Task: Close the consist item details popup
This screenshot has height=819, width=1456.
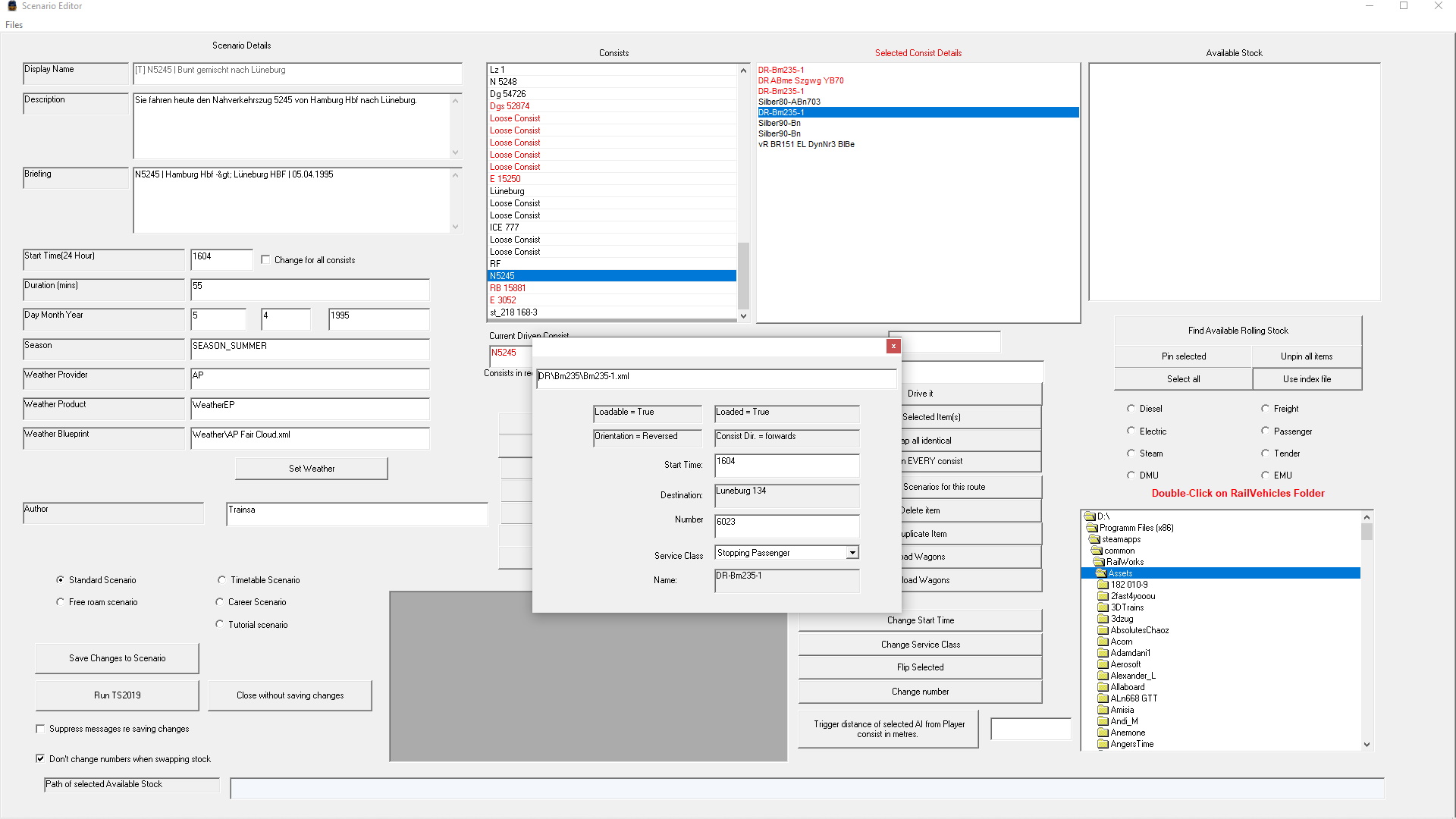Action: [x=893, y=346]
